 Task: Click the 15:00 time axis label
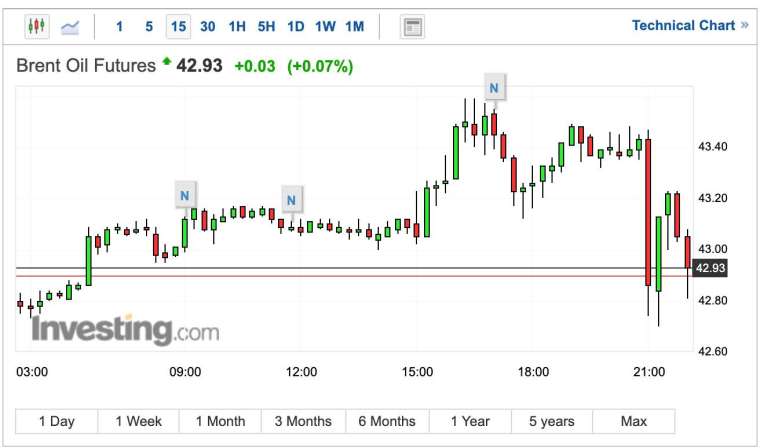[x=417, y=372]
